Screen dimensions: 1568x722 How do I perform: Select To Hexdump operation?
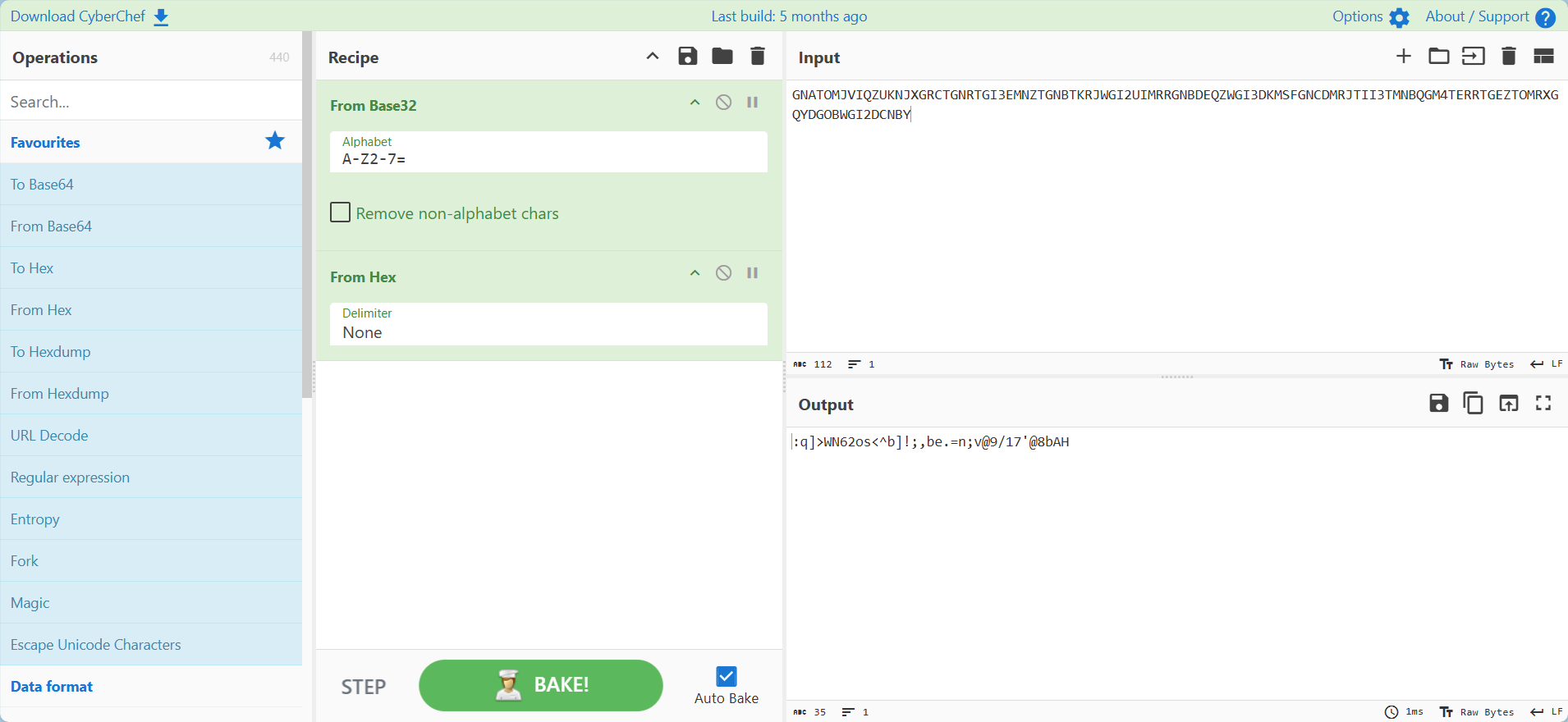click(151, 351)
